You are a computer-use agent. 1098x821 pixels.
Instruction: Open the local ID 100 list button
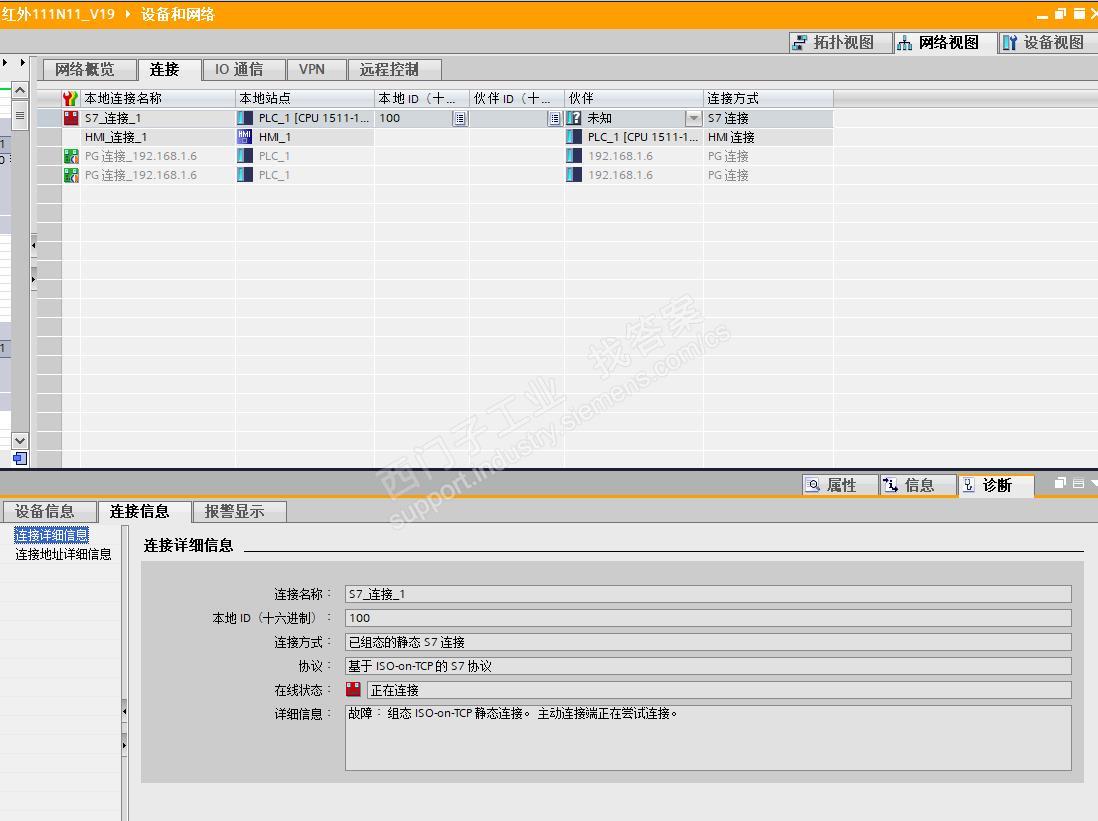459,118
